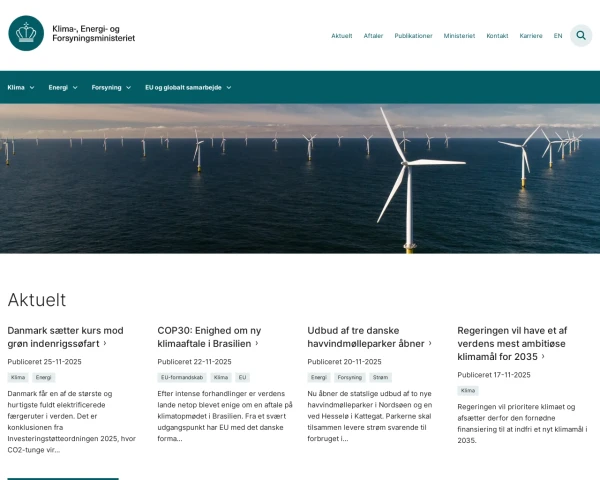Navigate to Ministeriet section
600x480 pixels.
click(459, 36)
